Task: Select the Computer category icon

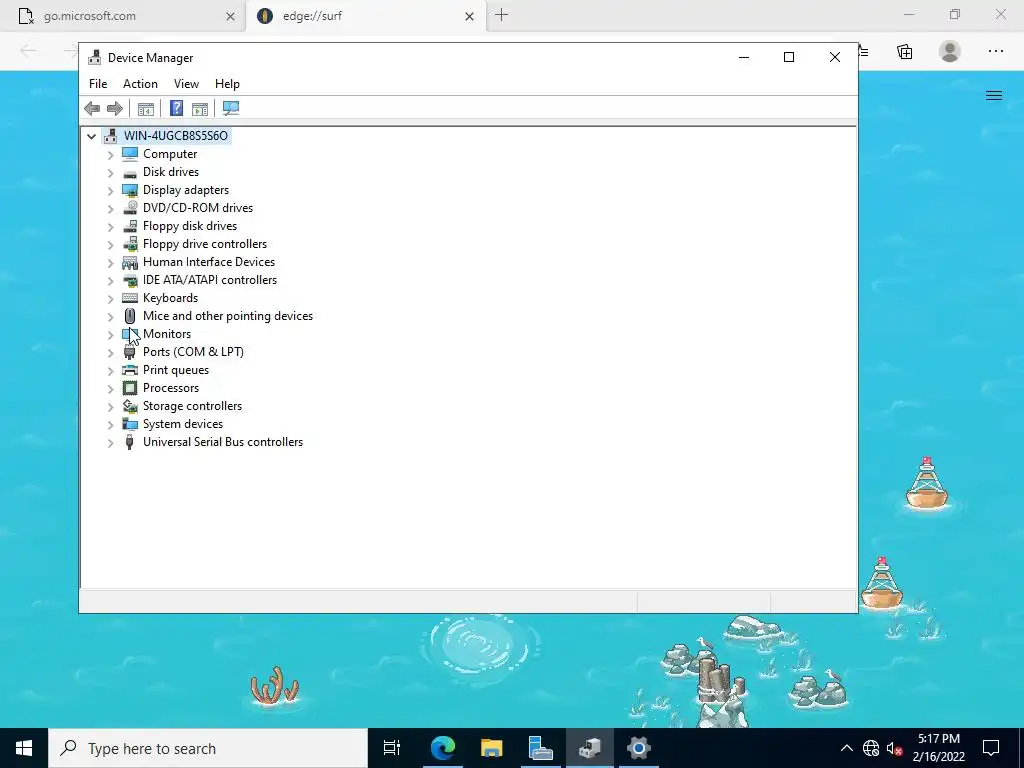Action: (130, 153)
